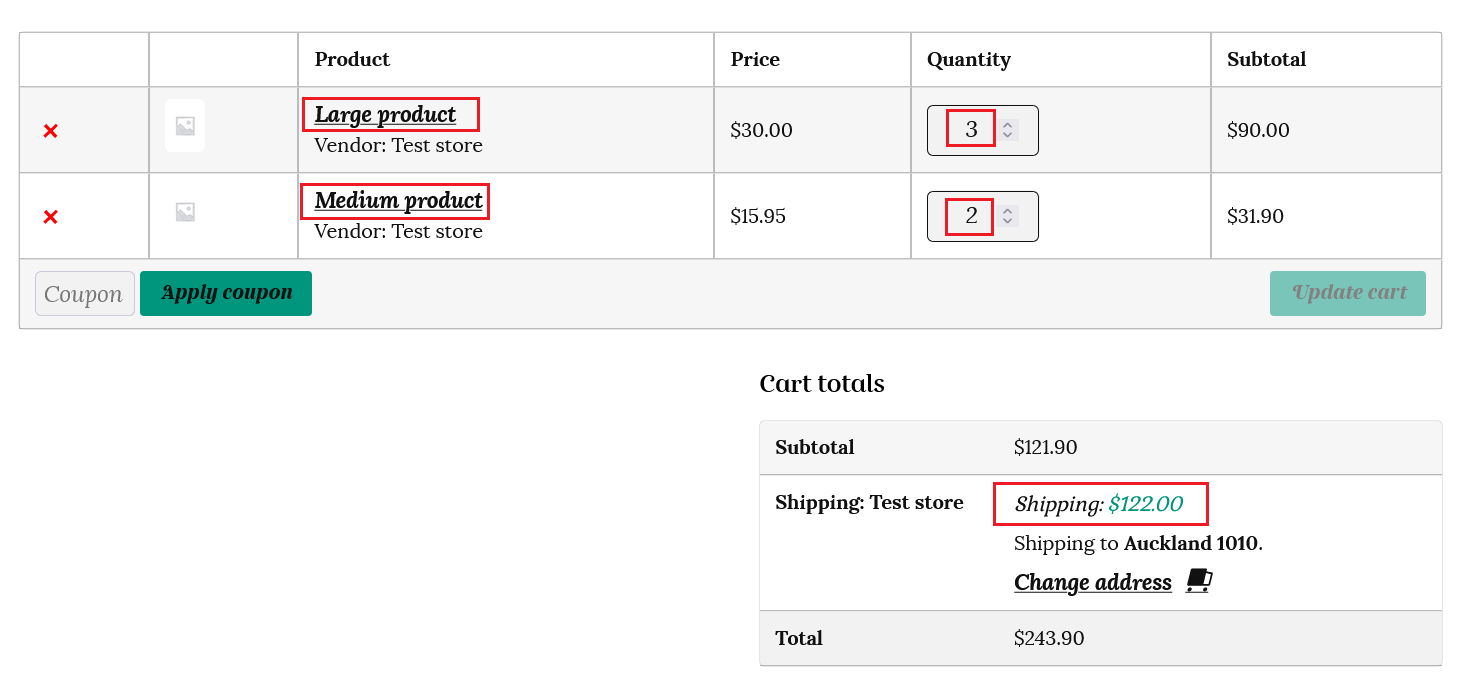
Task: Click the truck icon beside Change address
Action: tap(1199, 581)
